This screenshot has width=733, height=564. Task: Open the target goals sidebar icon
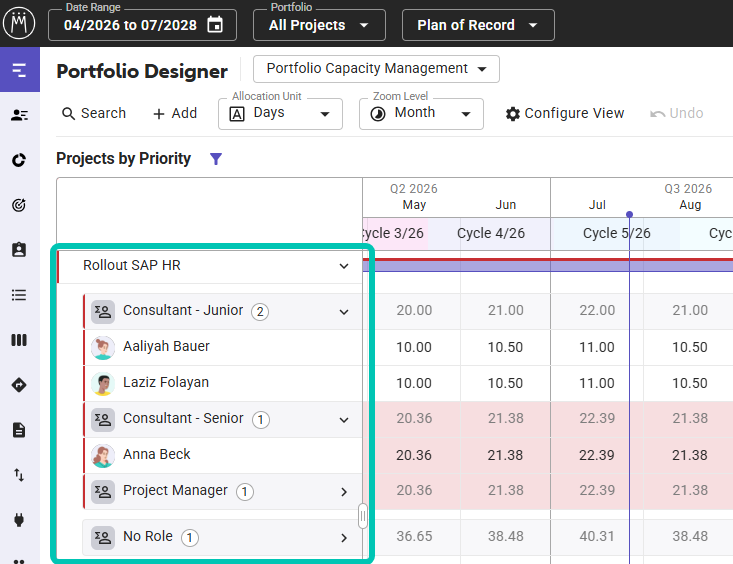click(19, 205)
